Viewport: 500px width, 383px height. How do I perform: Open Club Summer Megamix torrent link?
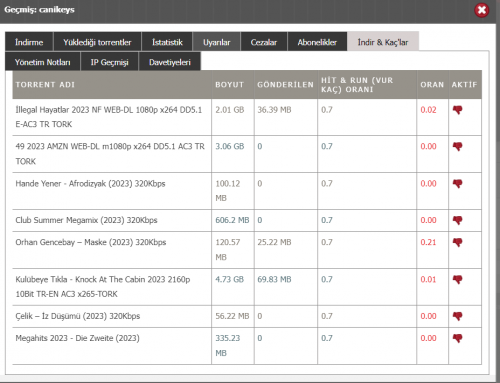tap(86, 220)
